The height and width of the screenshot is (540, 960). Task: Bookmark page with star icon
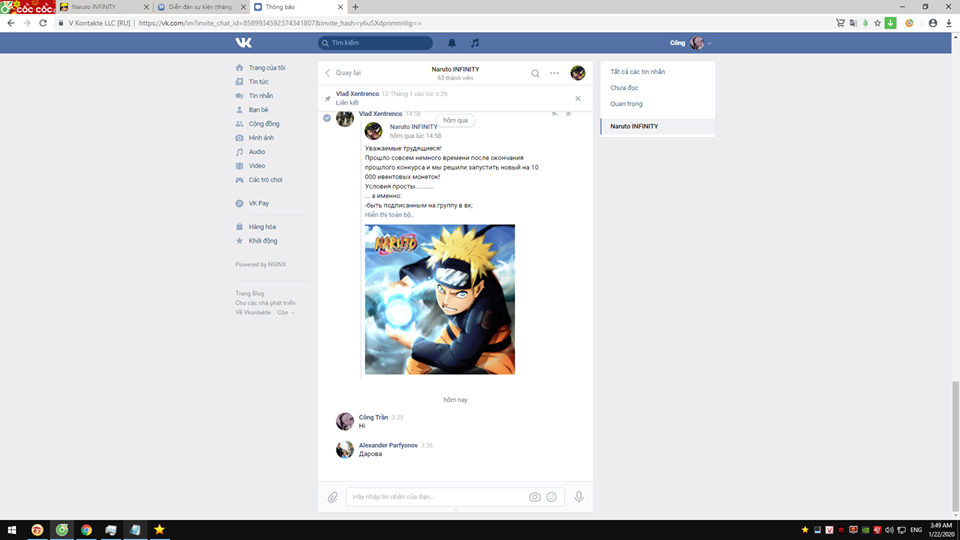[x=877, y=23]
